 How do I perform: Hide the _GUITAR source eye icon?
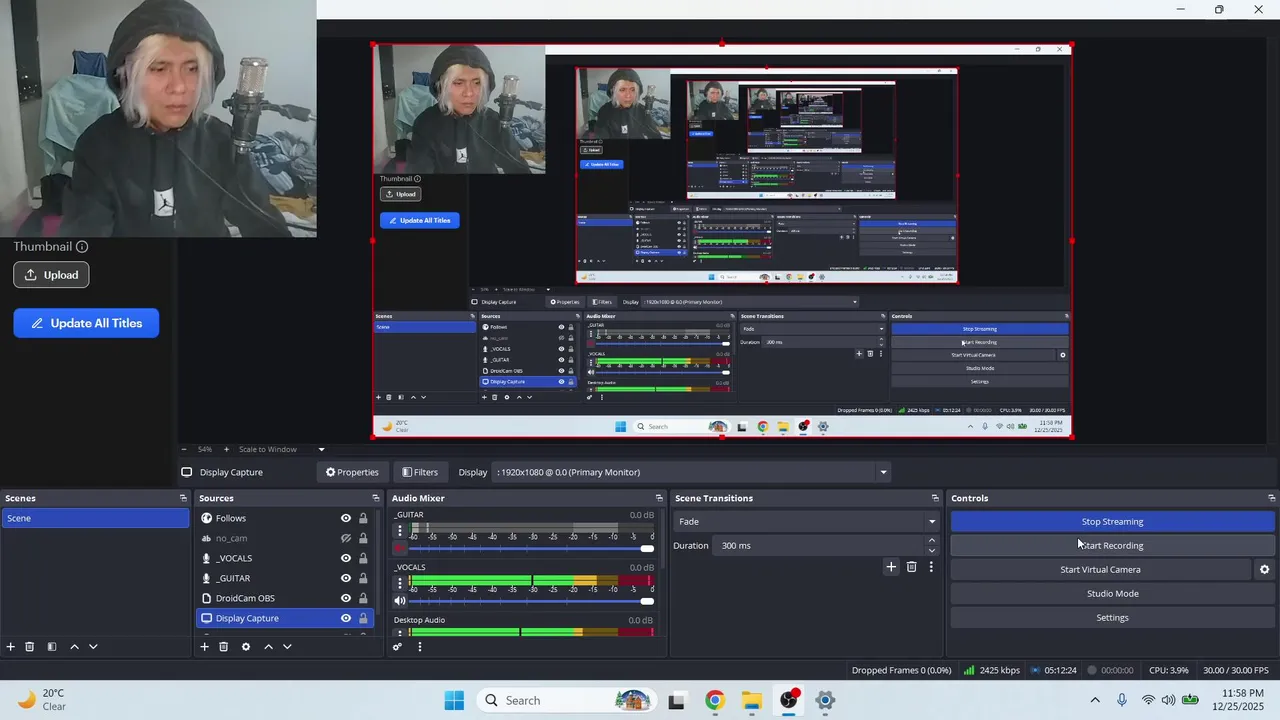[346, 578]
